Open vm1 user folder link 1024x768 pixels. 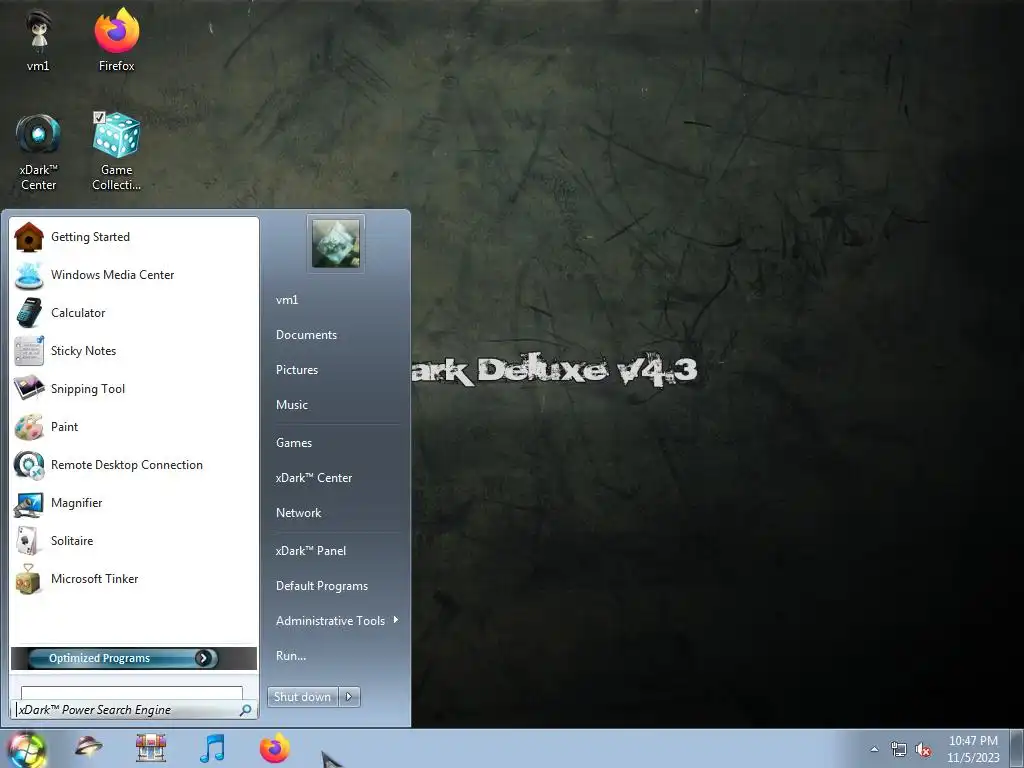[x=287, y=300]
